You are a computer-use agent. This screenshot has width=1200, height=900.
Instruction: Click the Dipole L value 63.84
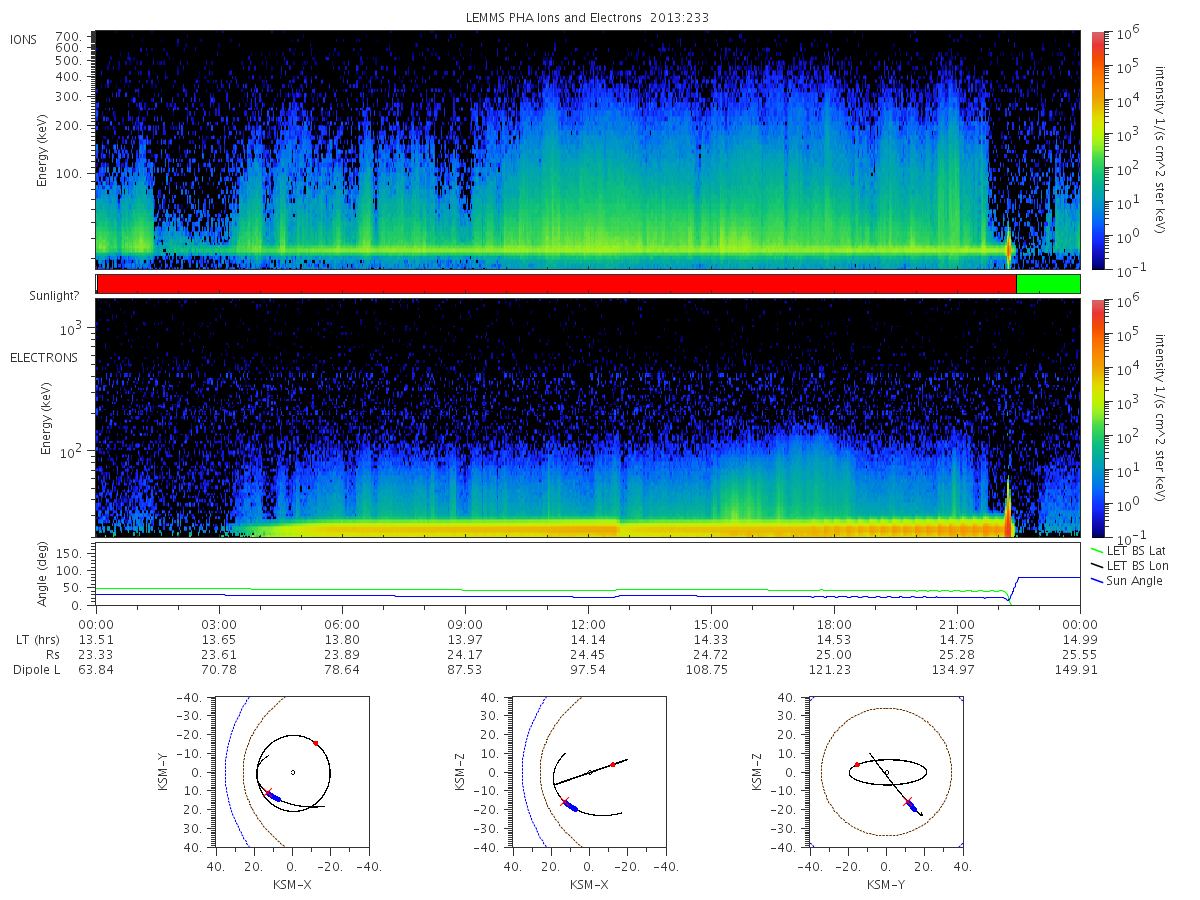point(96,669)
